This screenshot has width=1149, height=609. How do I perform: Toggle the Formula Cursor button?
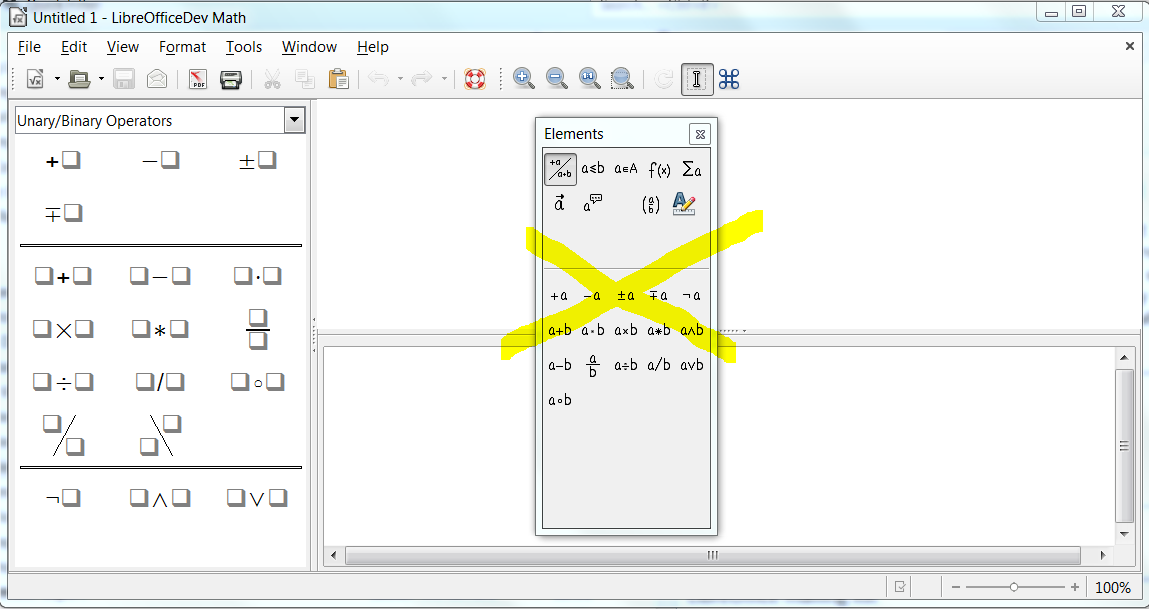[697, 80]
